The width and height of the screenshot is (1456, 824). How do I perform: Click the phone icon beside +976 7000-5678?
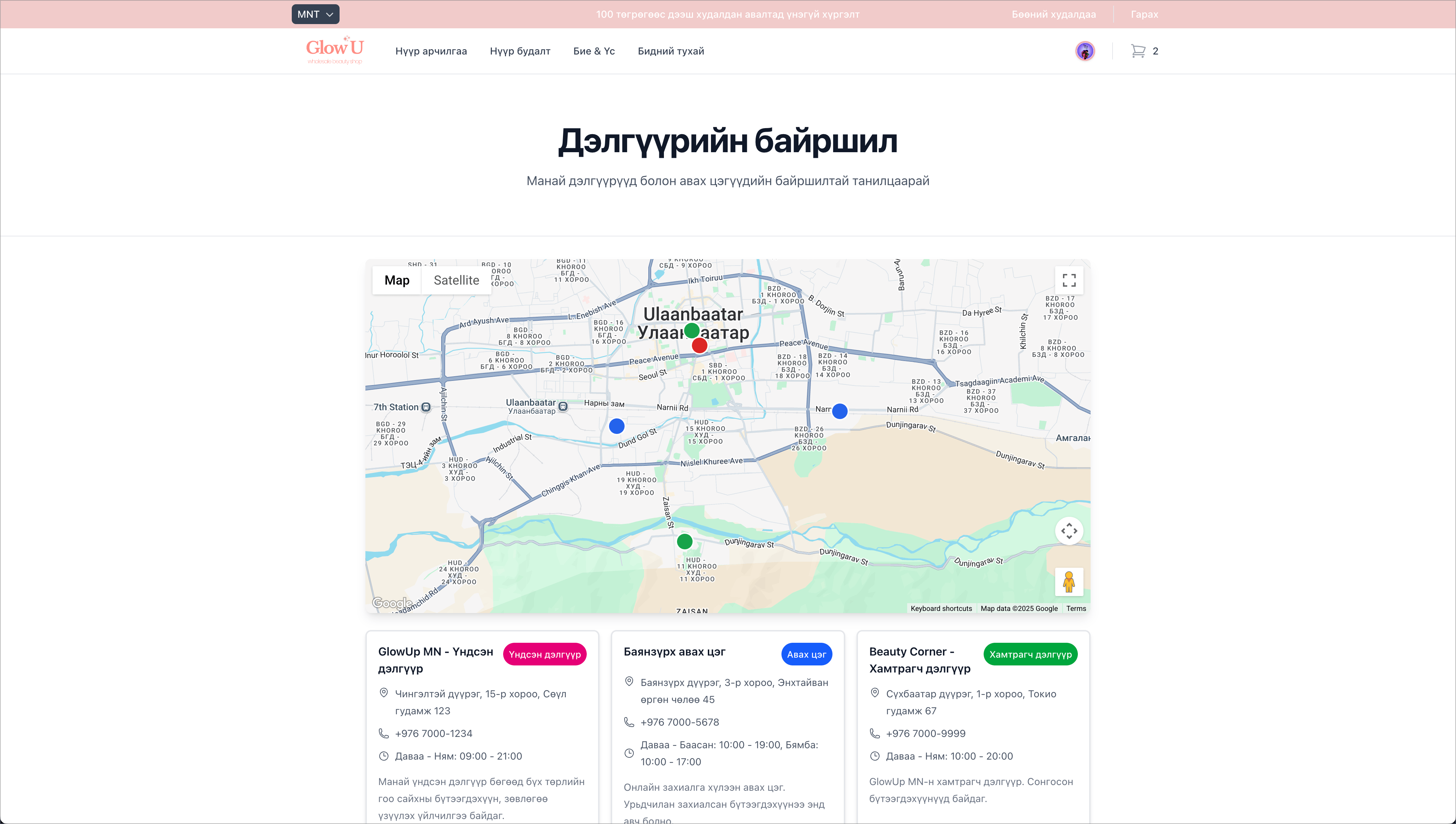pyautogui.click(x=629, y=722)
